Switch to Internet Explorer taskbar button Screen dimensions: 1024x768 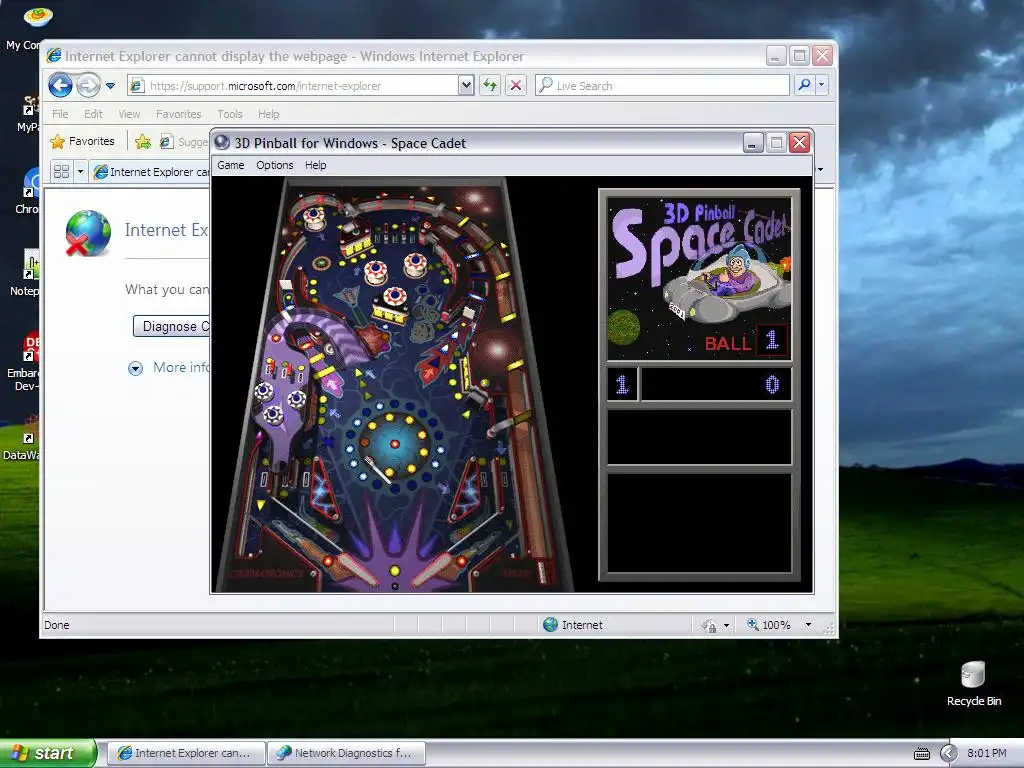(185, 753)
